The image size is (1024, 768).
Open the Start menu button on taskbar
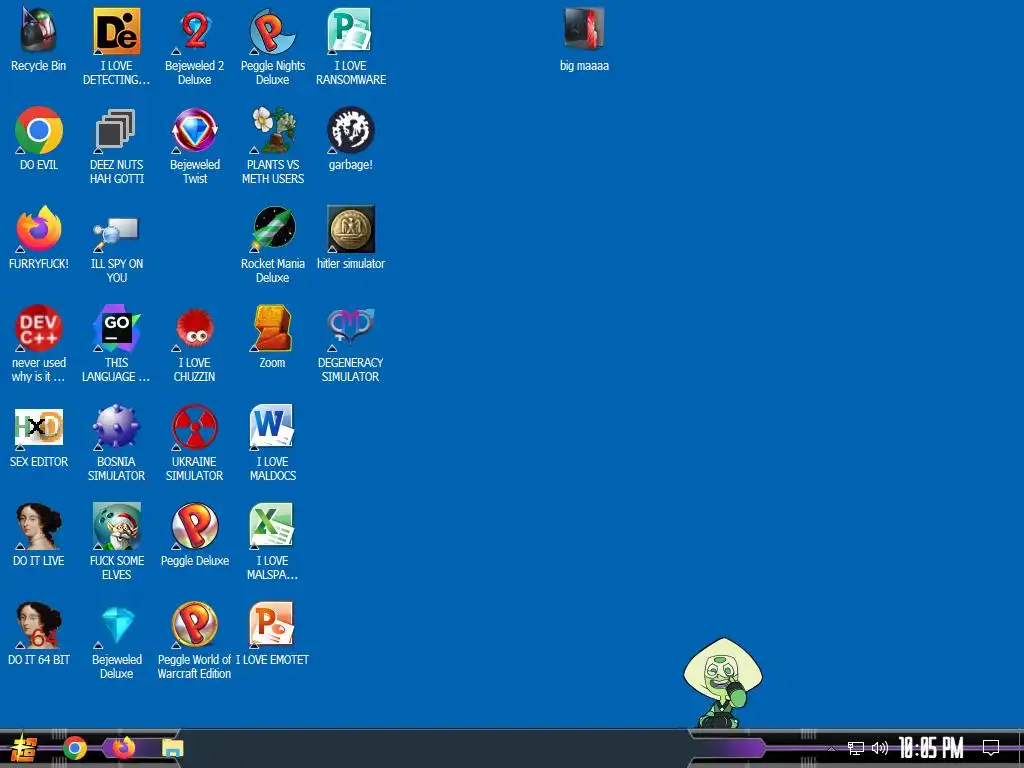coord(24,748)
